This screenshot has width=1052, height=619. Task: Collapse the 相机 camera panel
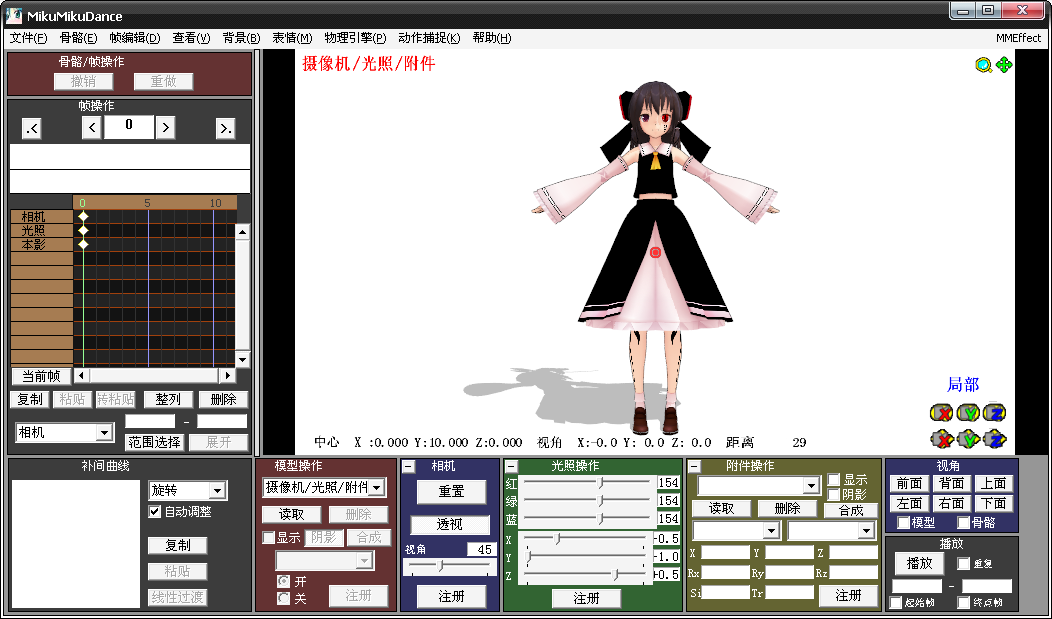click(x=409, y=466)
